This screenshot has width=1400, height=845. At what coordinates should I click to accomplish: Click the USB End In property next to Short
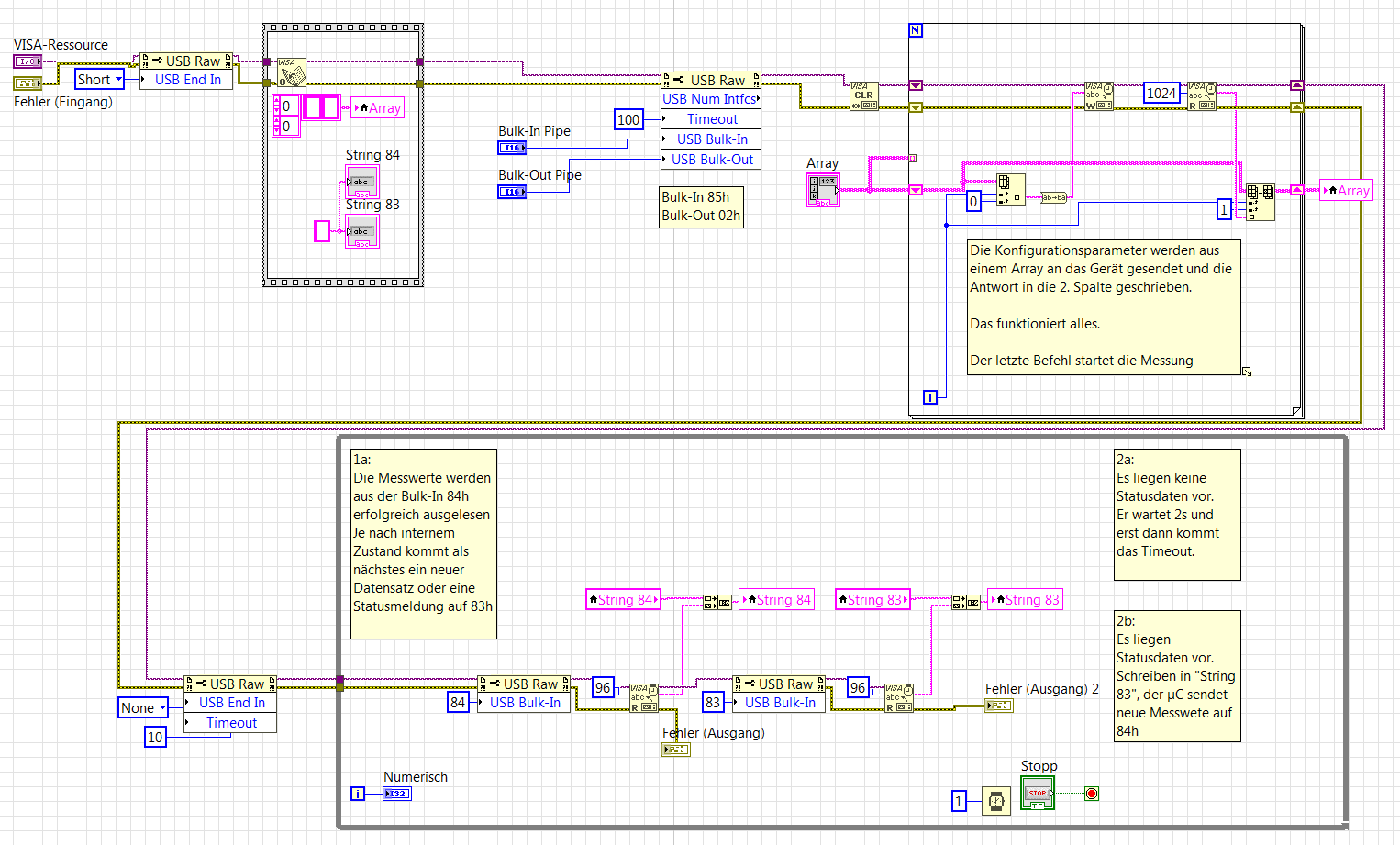[x=187, y=80]
